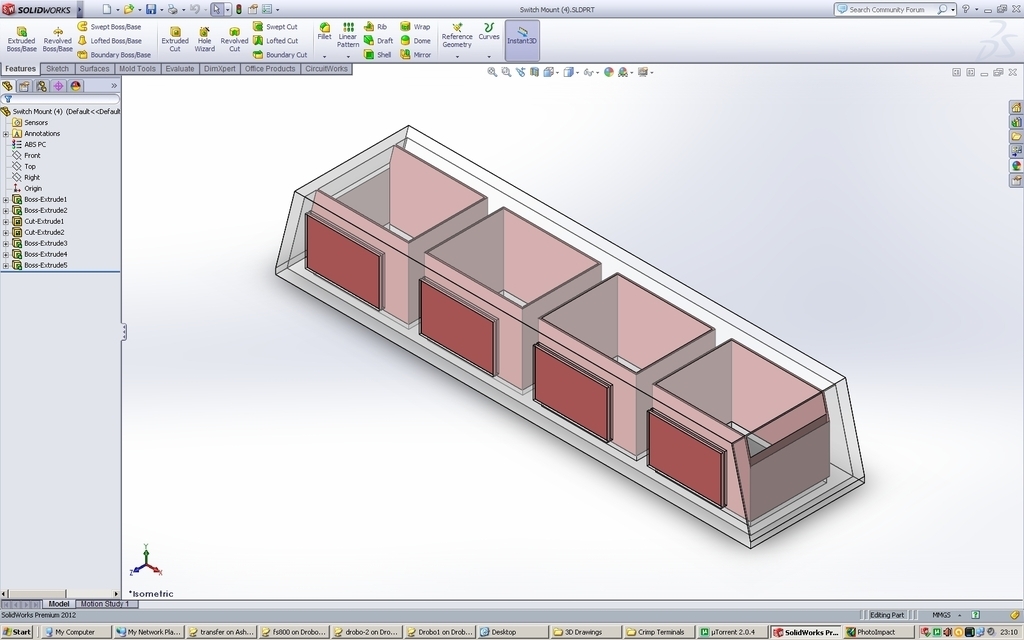Viewport: 1024px width, 640px height.
Task: Open PhotoImpact from the taskbar
Action: tap(868, 631)
